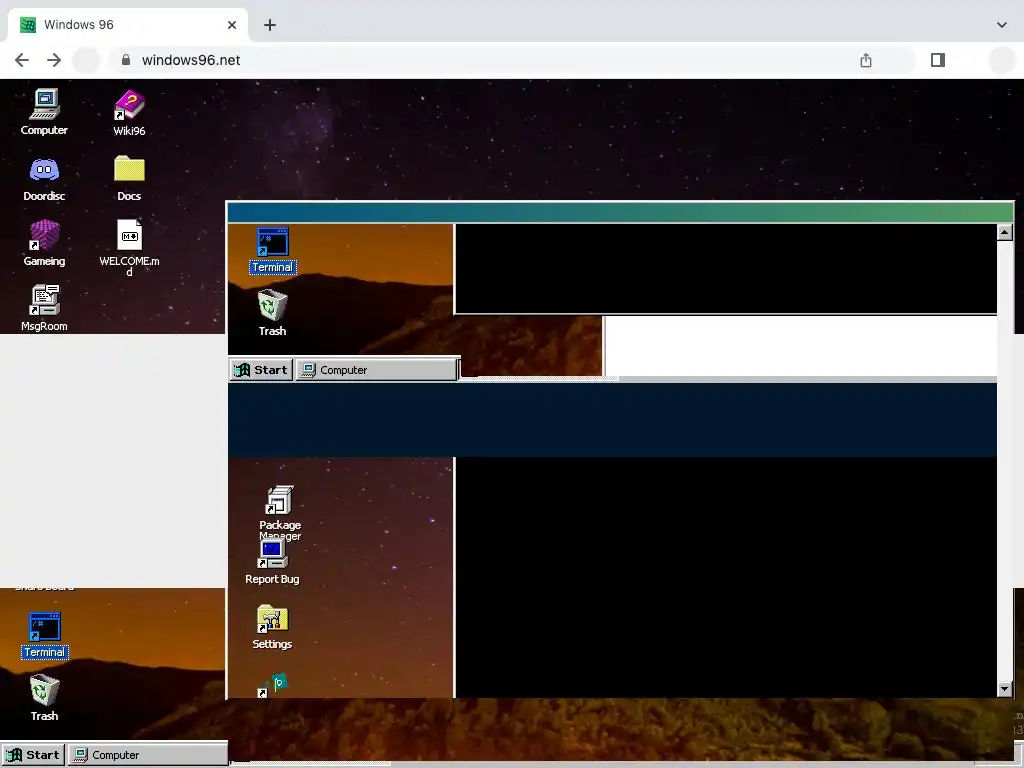The width and height of the screenshot is (1024, 768).
Task: Click the browser share icon
Action: pyautogui.click(x=866, y=60)
